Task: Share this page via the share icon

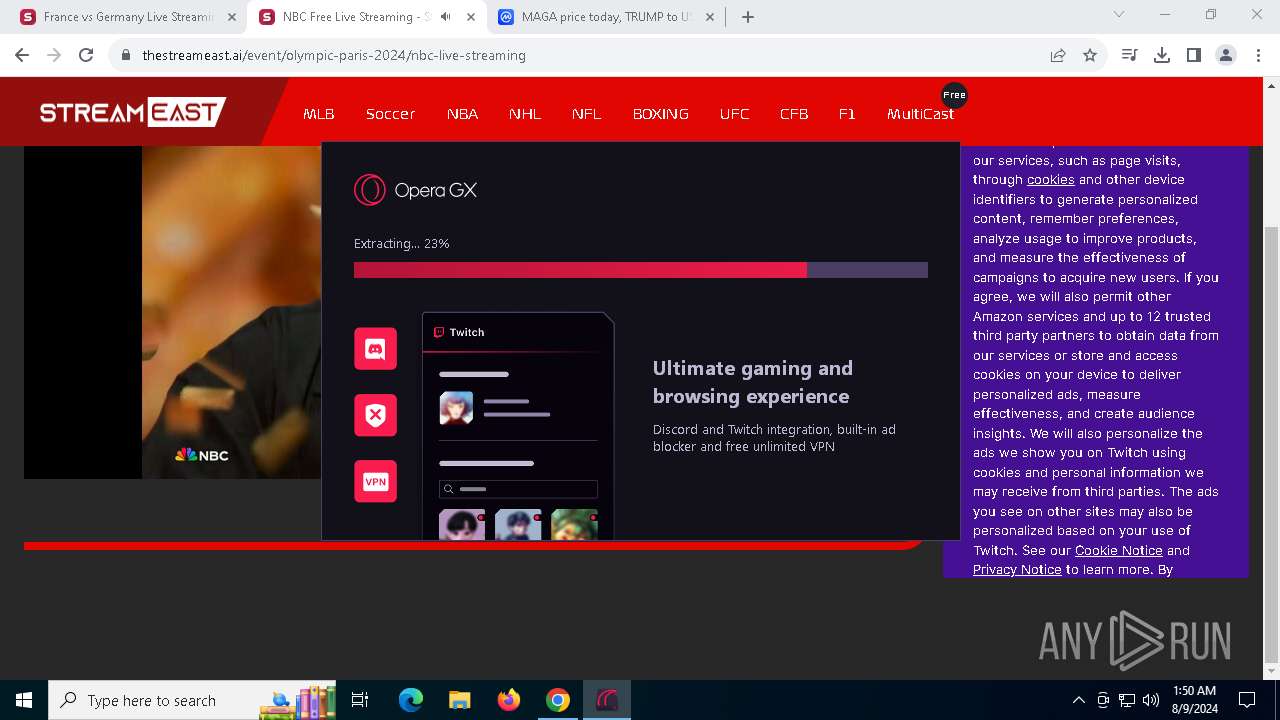Action: [x=1058, y=55]
